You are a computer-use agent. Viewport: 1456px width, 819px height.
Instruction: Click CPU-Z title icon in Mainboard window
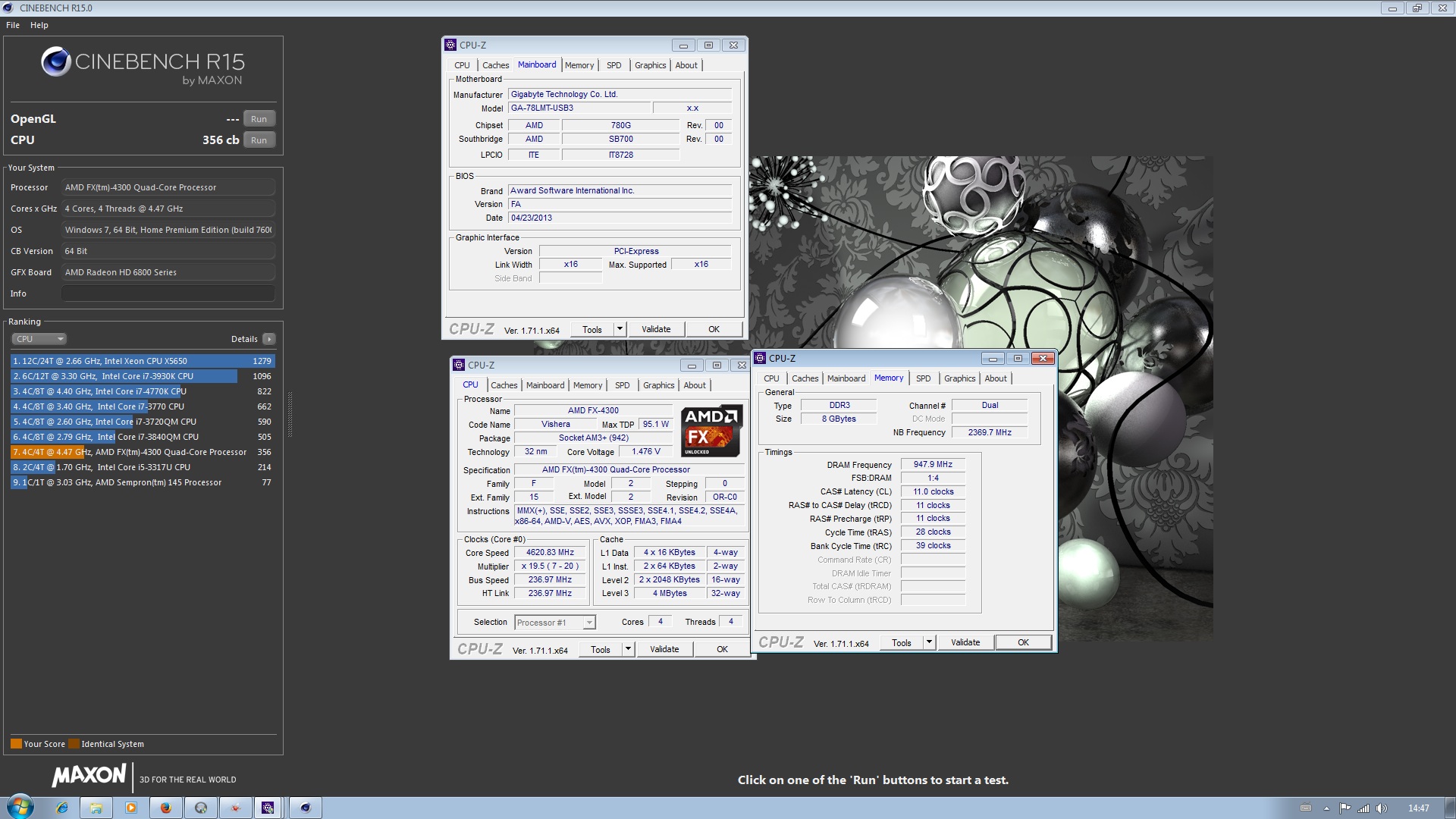click(450, 45)
